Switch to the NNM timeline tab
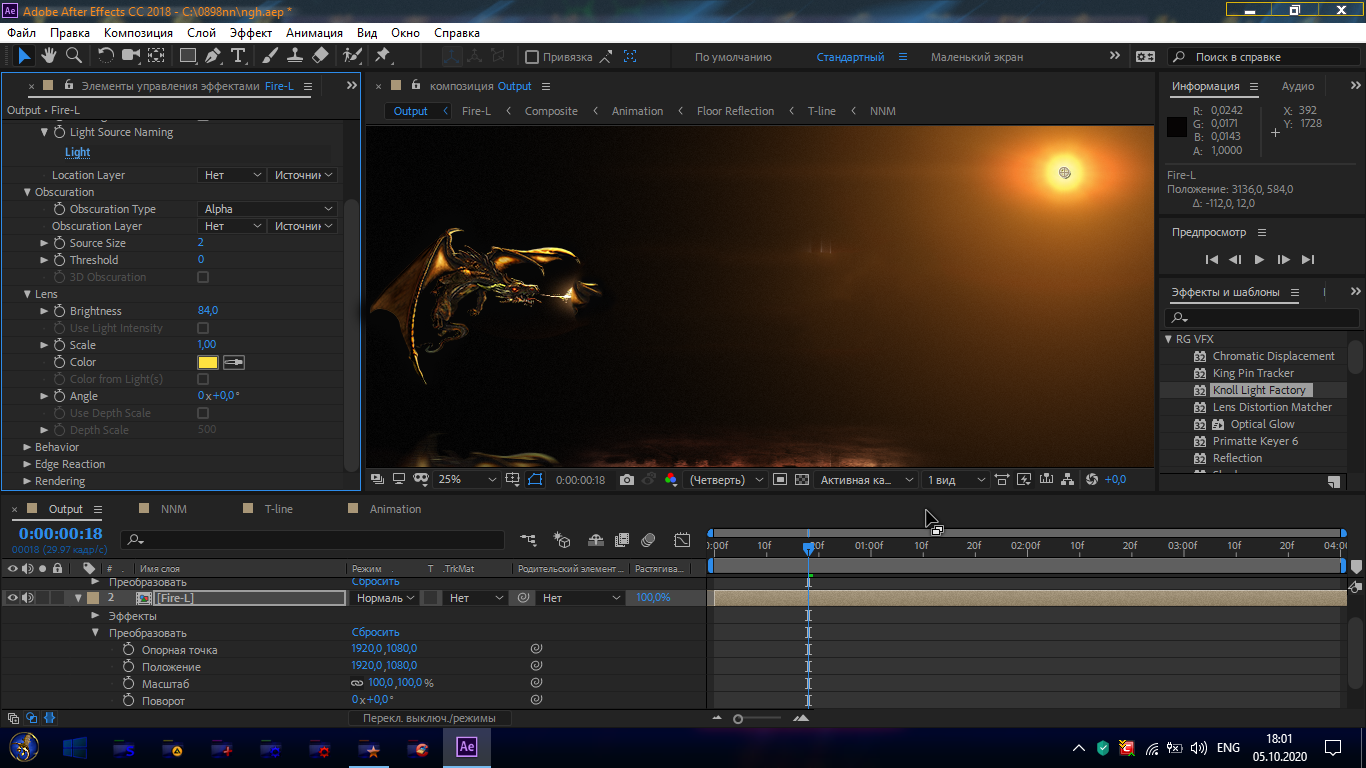1366x768 pixels. pos(174,509)
